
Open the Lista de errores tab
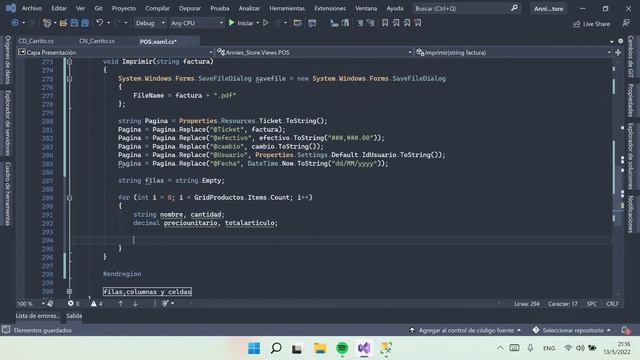tap(38, 316)
